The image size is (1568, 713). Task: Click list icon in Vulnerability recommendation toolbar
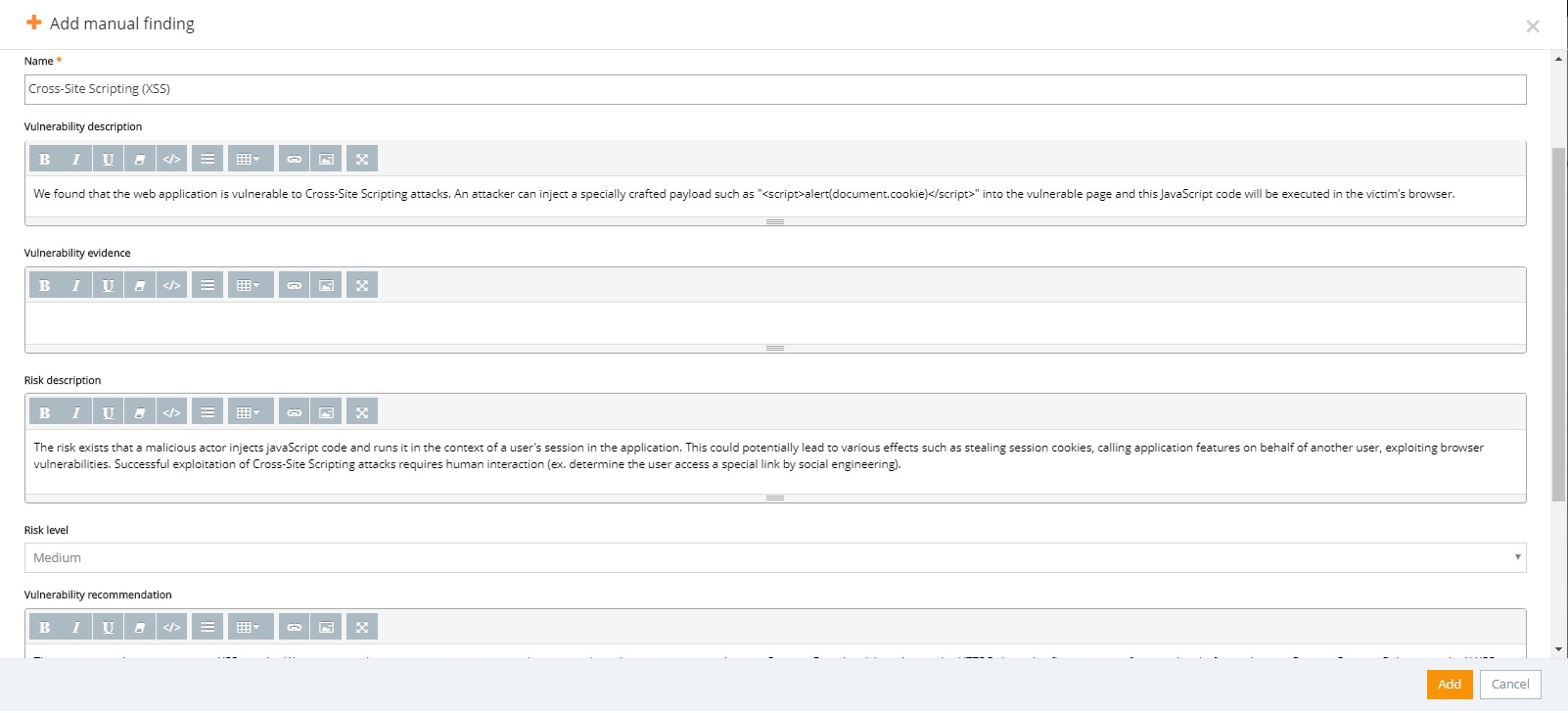pos(208,627)
